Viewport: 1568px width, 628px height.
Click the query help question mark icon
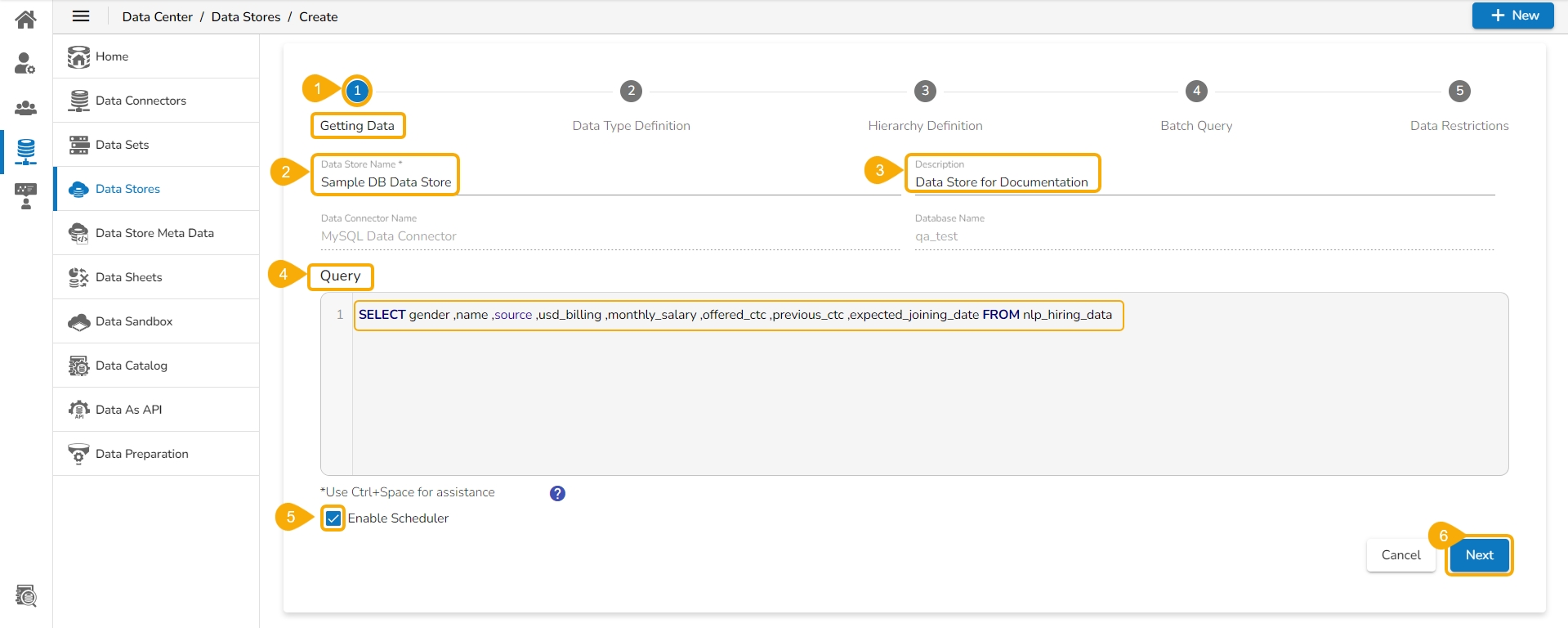coord(557,493)
